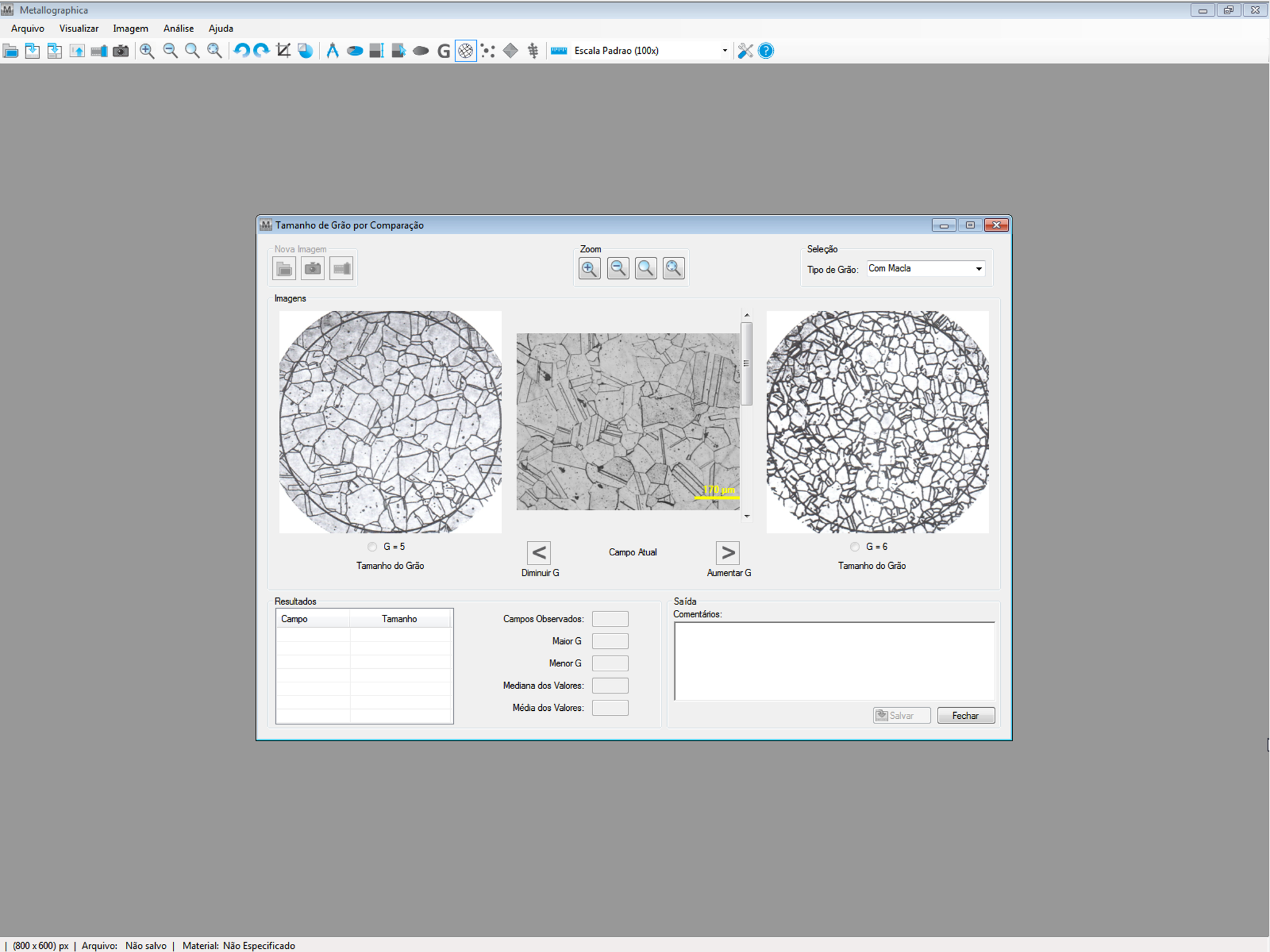
Task: Click the highlighted circular grid icon in the toolbar
Action: pos(466,51)
